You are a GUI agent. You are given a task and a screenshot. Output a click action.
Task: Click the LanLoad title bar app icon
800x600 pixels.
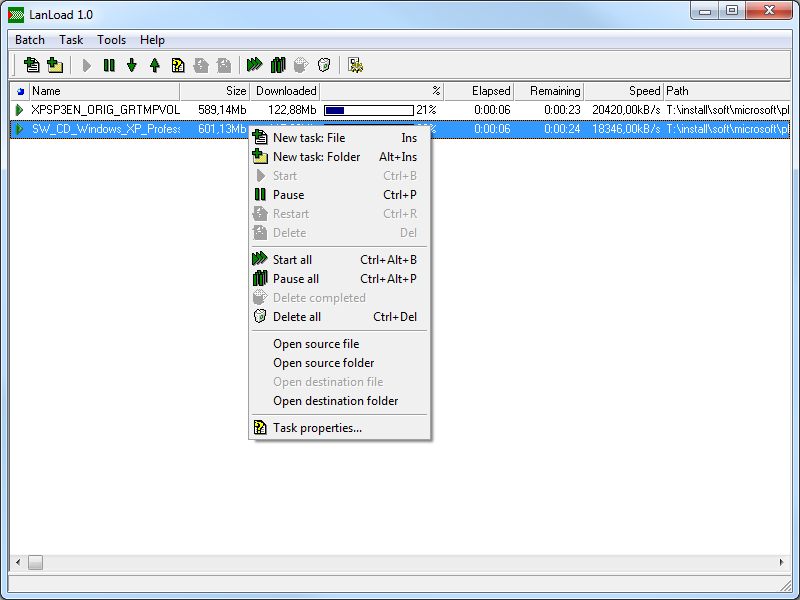[x=16, y=15]
